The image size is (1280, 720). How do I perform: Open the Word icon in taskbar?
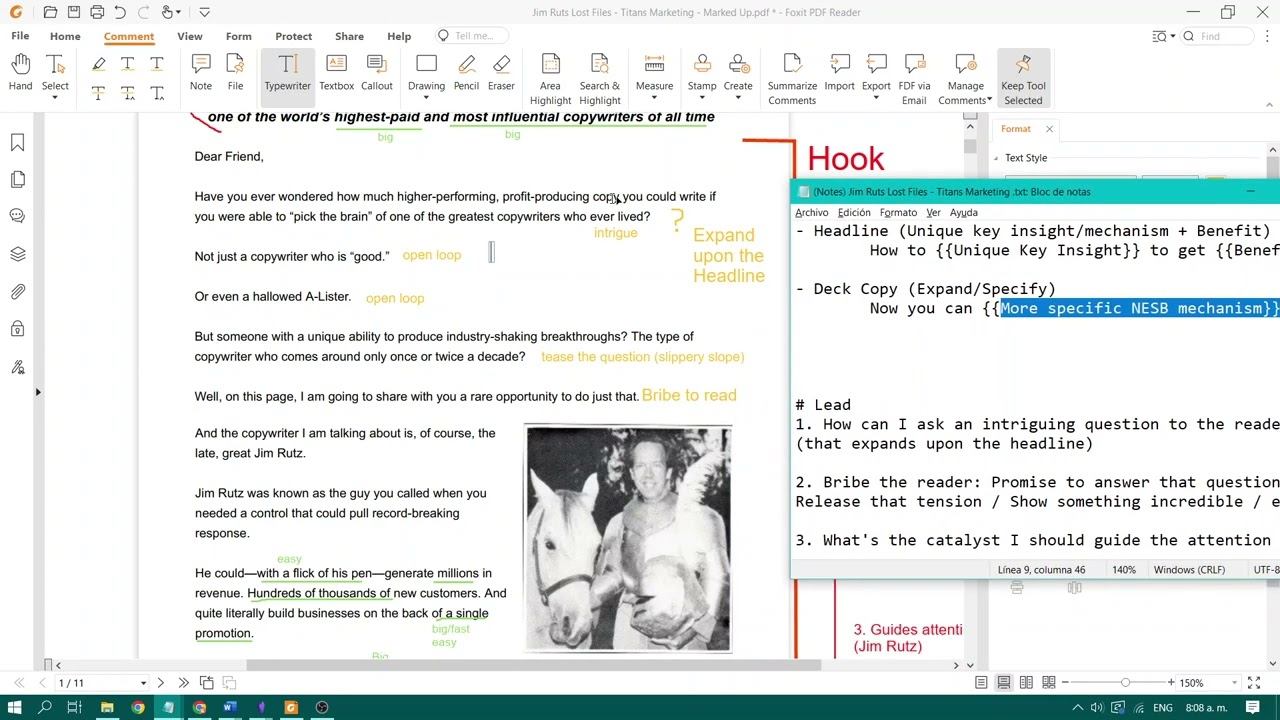[x=229, y=708]
